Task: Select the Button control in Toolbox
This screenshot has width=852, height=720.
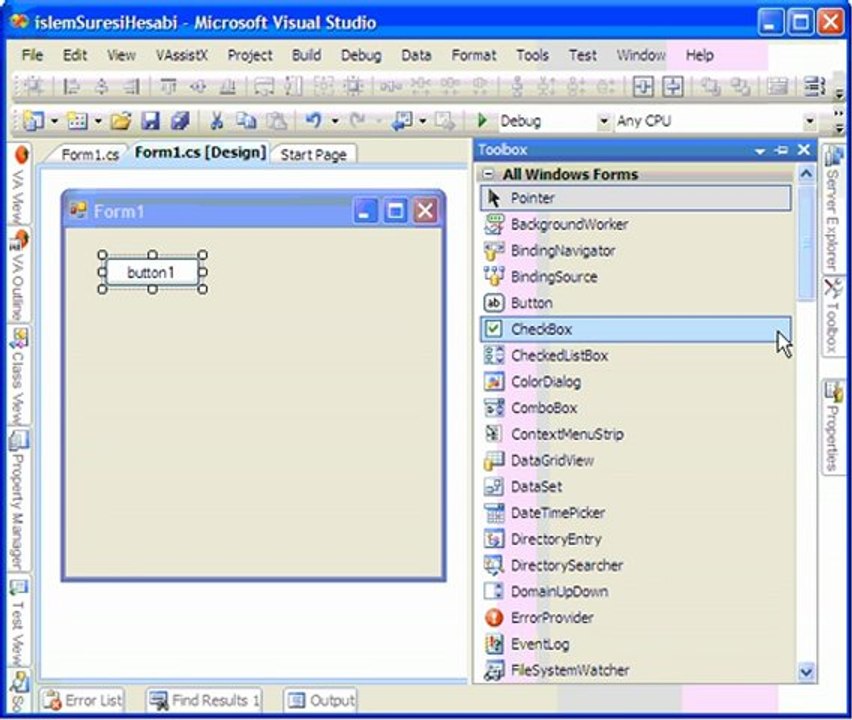Action: (x=635, y=303)
